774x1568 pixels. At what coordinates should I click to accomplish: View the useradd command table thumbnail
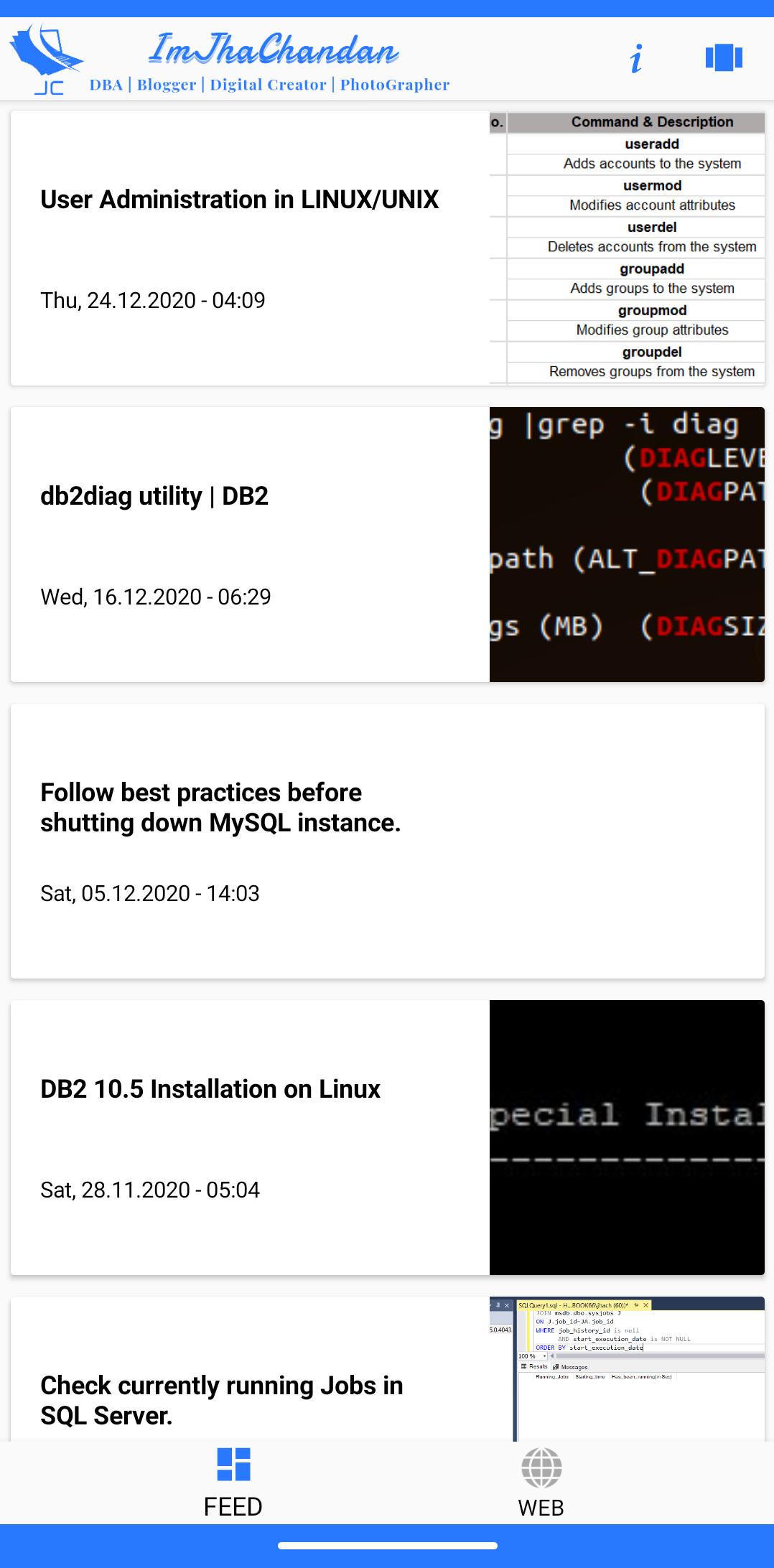[627, 248]
